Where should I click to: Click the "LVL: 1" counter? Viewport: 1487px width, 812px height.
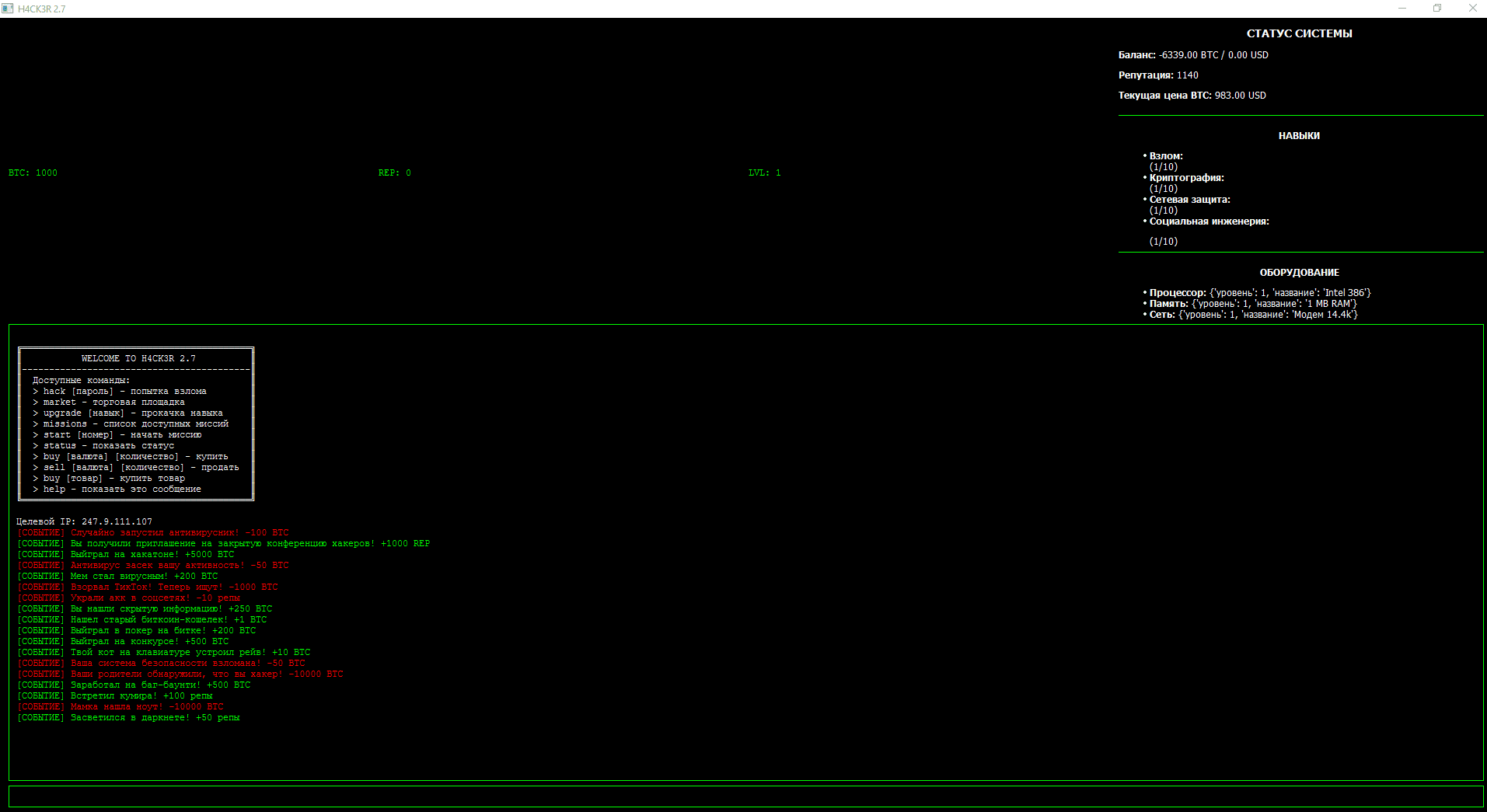tap(765, 173)
